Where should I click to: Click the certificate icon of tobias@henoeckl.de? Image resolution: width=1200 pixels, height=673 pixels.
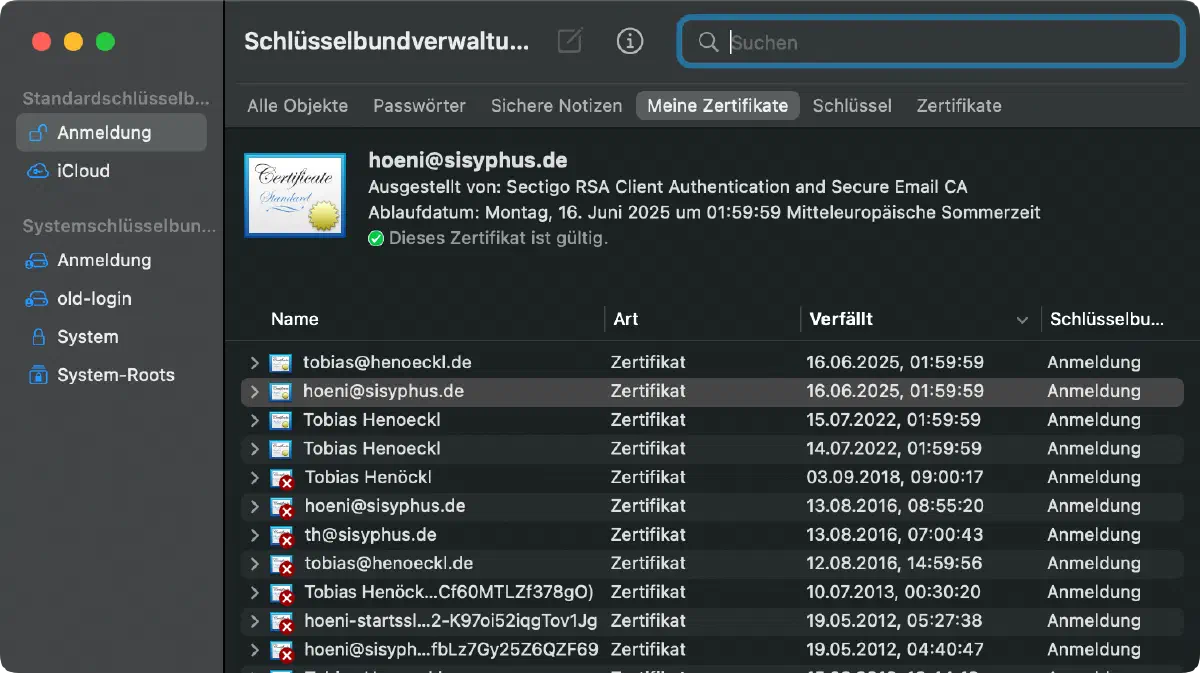tap(283, 362)
